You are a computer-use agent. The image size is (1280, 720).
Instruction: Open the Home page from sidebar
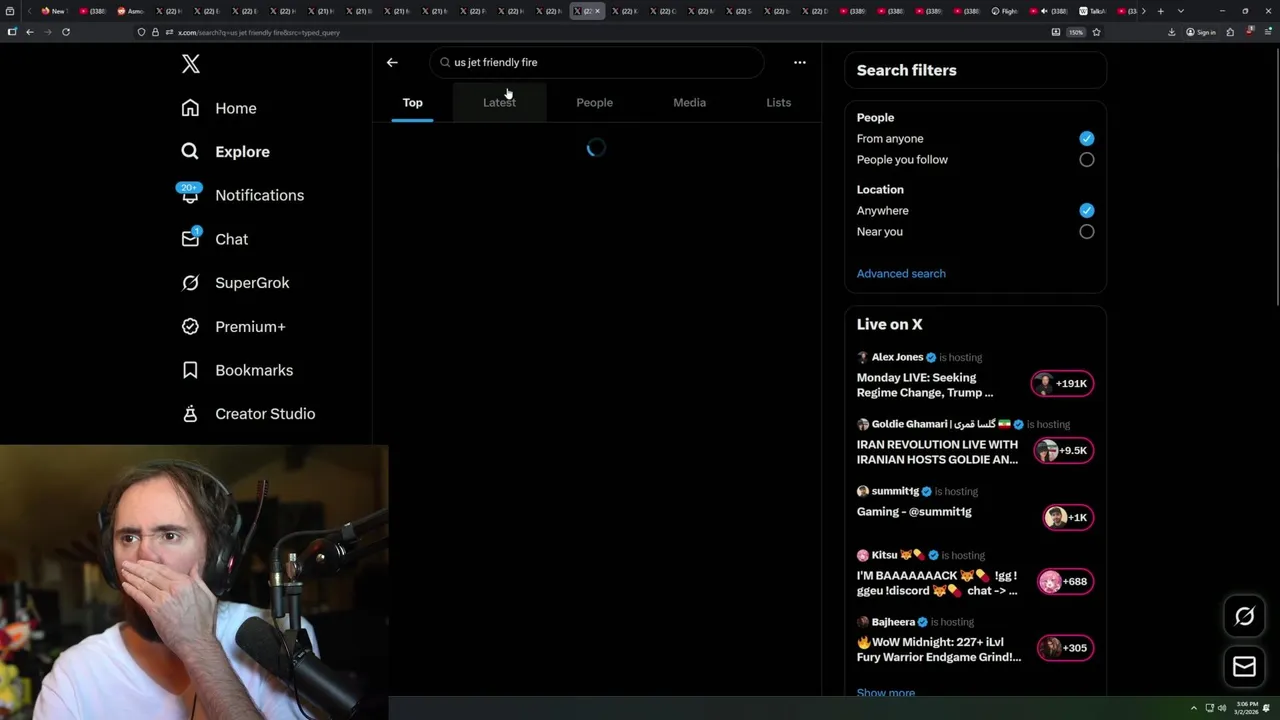[219, 108]
